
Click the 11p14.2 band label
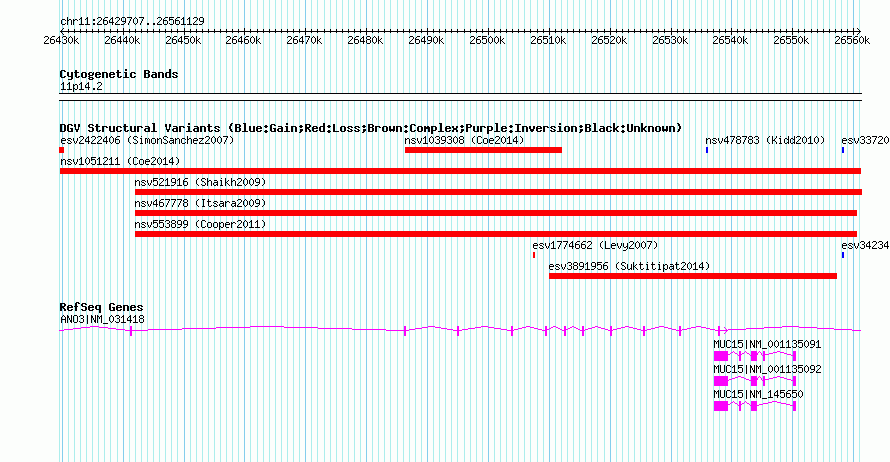click(81, 87)
